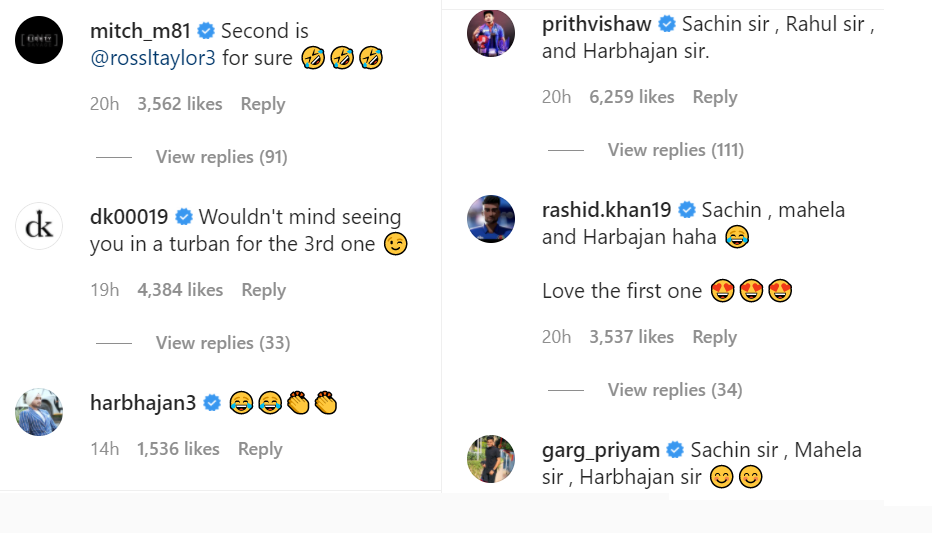Click verified badge next to mitch_m81
Viewport: 932px width, 533px height.
point(205,31)
